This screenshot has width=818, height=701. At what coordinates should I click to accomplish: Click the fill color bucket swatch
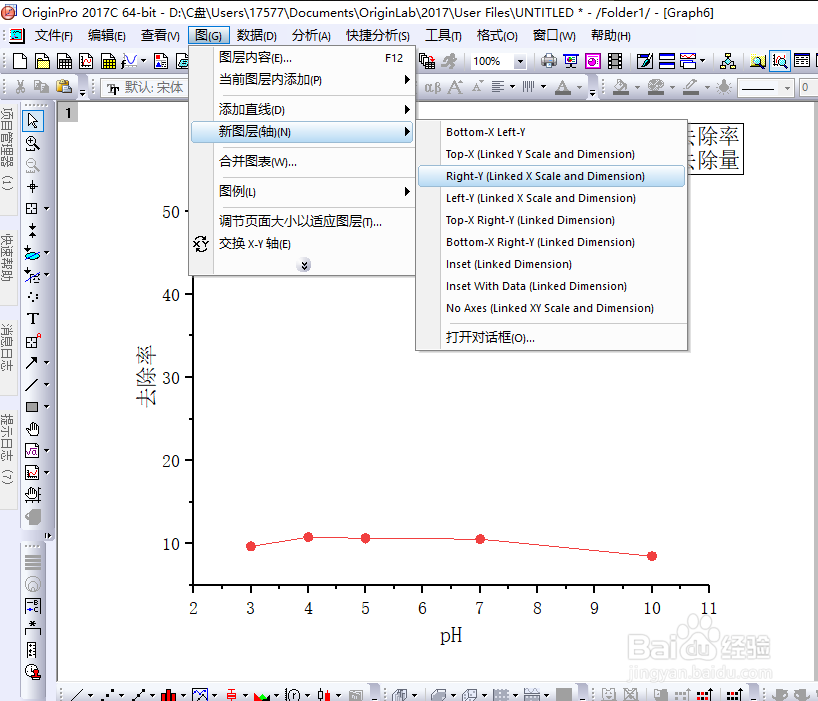(620, 87)
